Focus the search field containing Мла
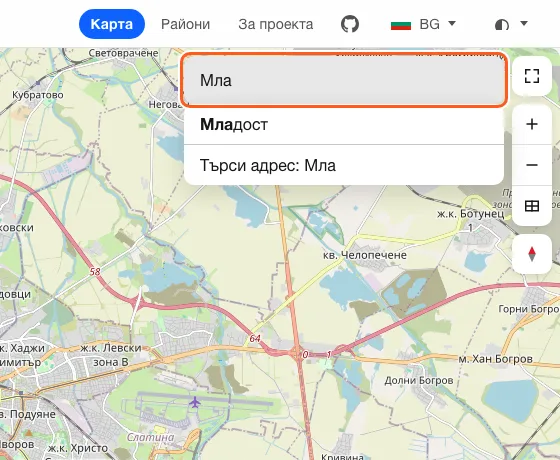This screenshot has height=460, width=560. click(x=344, y=80)
